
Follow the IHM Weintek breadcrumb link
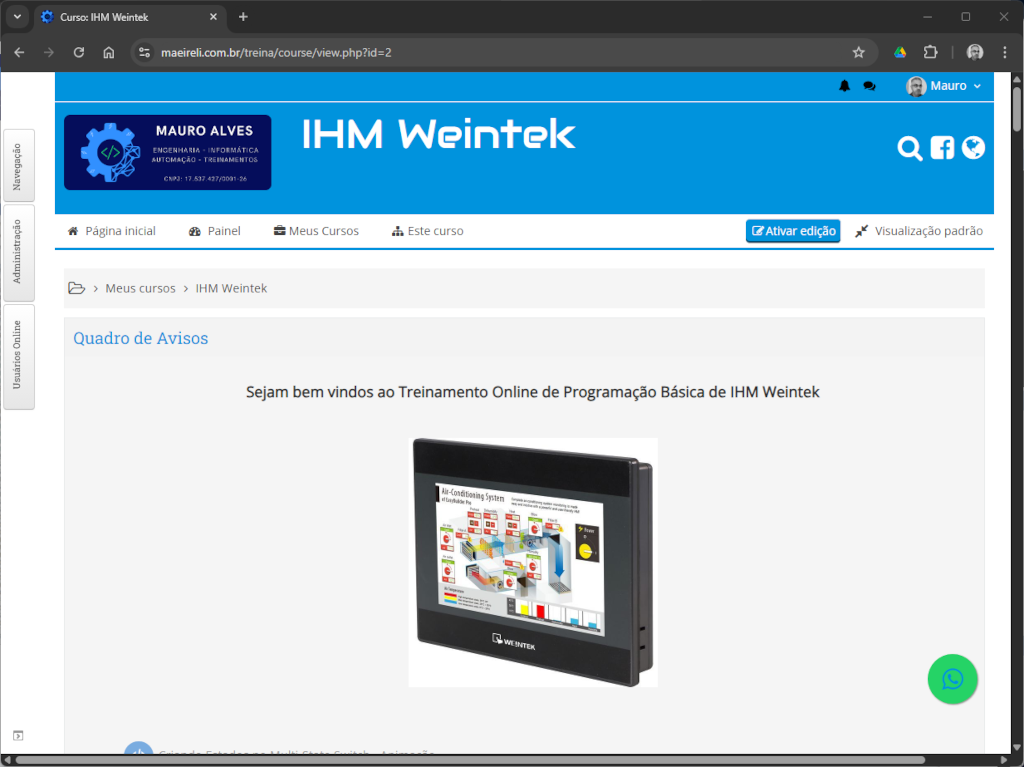(231, 288)
